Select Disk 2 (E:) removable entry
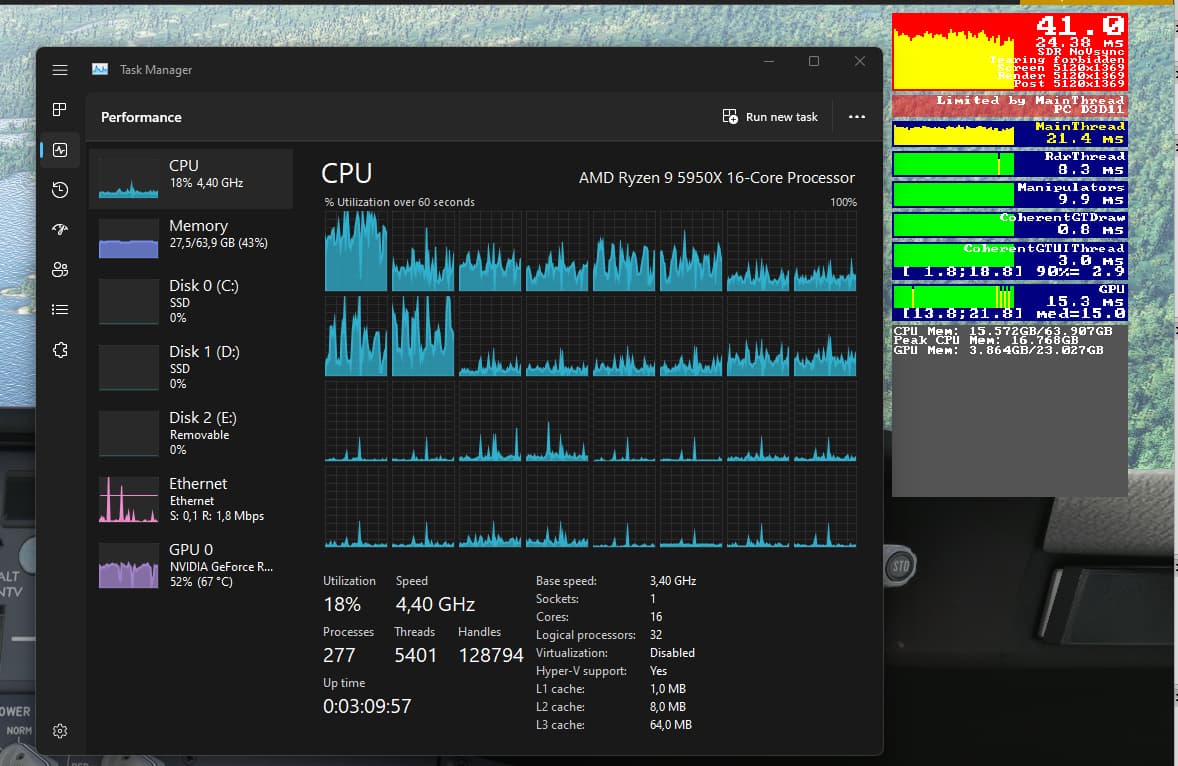Image resolution: width=1178 pixels, height=766 pixels. 191,432
